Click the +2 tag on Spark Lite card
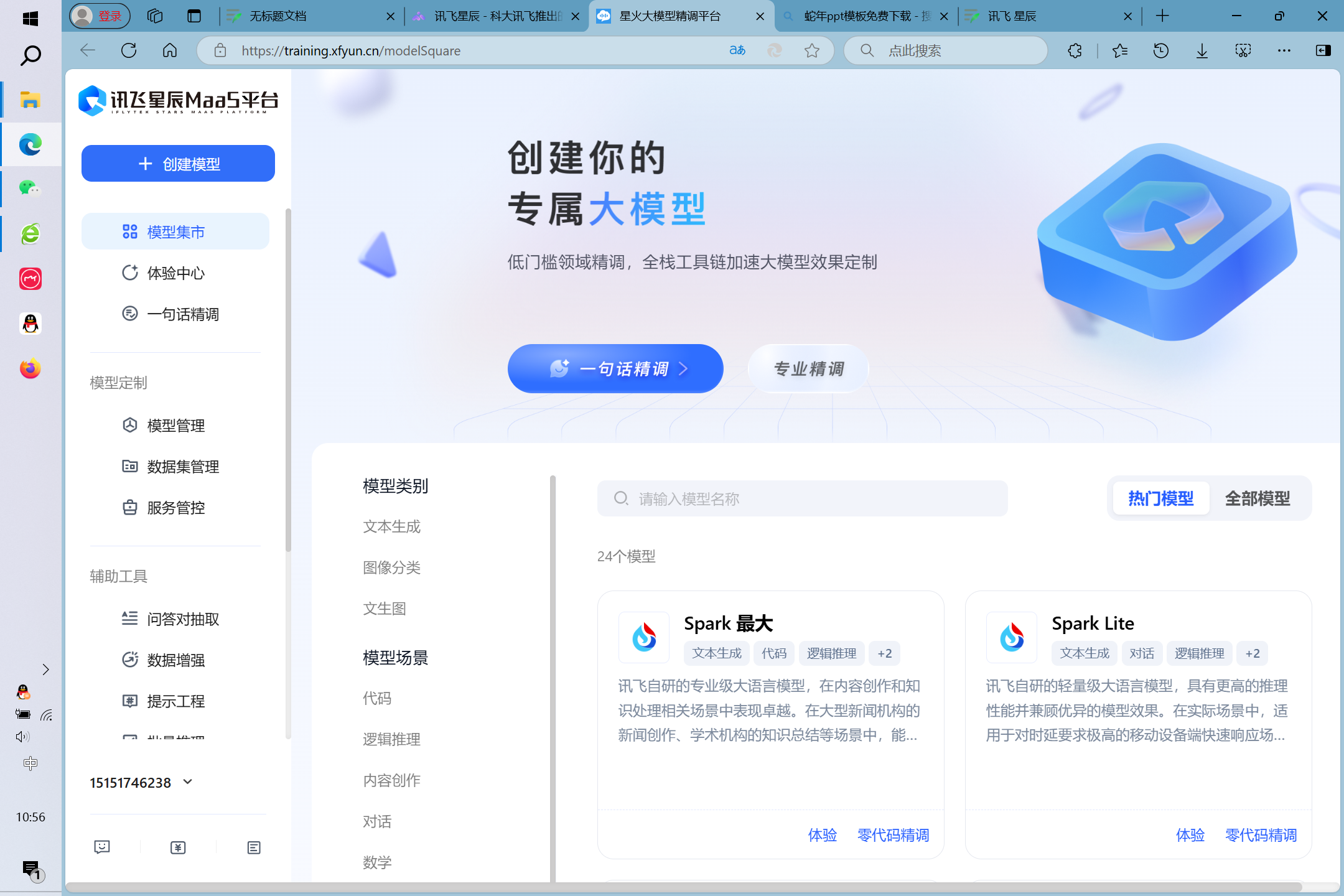The width and height of the screenshot is (1344, 896). coord(1253,653)
